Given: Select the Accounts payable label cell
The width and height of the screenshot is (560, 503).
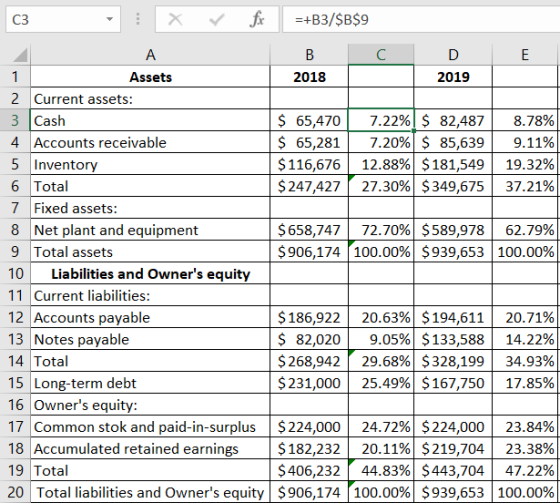Looking at the screenshot, I should coord(150,317).
